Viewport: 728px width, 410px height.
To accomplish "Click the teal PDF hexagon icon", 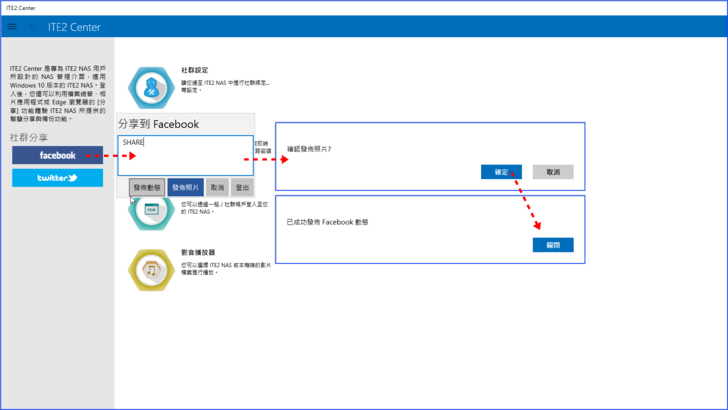I will coord(151,214).
